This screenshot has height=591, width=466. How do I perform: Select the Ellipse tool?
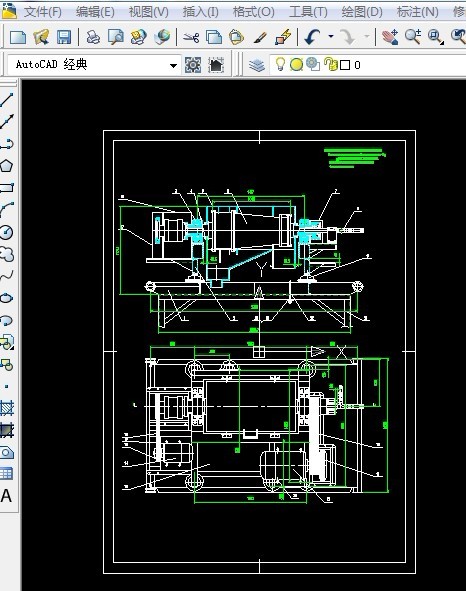[7, 298]
